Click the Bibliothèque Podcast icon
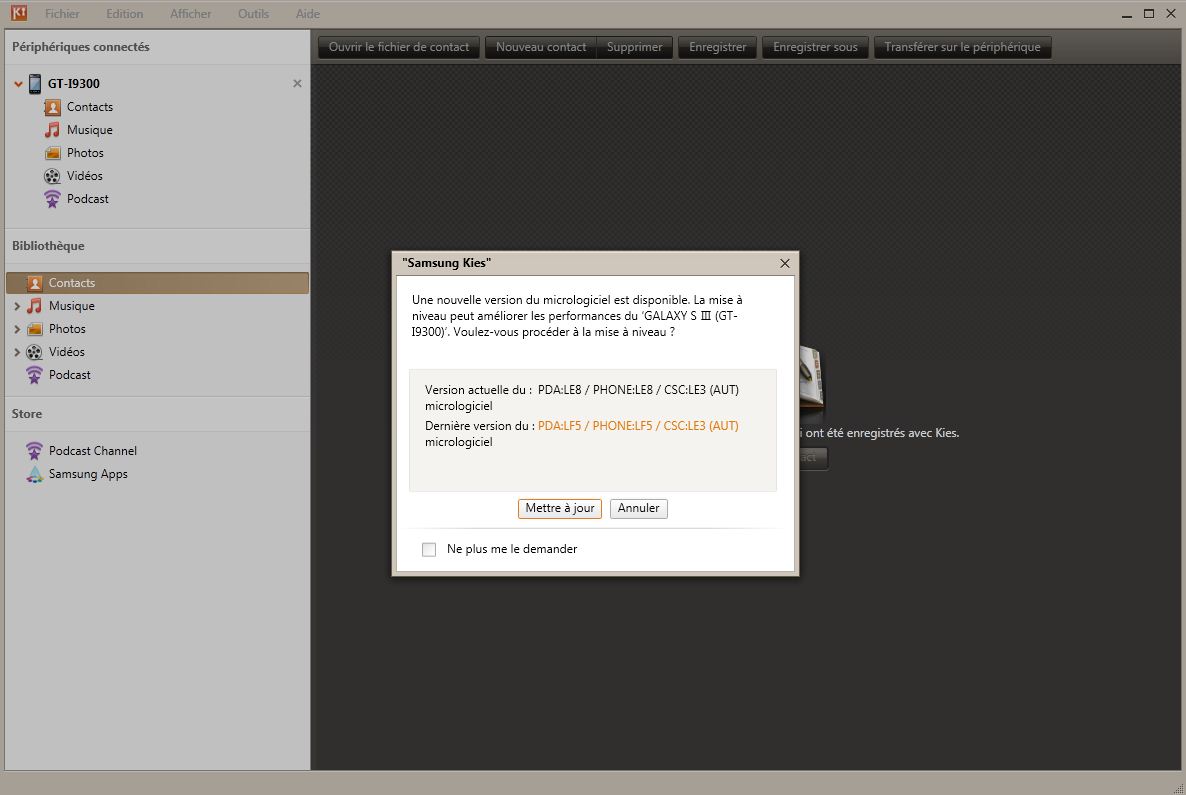The width and height of the screenshot is (1186, 795). point(35,375)
